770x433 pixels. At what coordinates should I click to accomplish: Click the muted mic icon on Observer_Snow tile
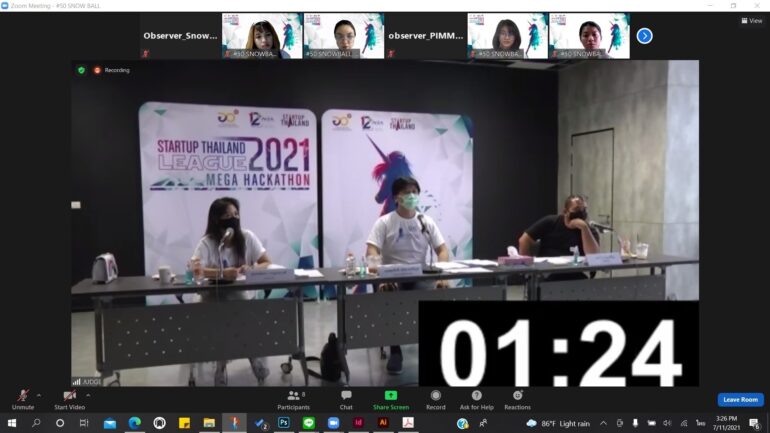(x=145, y=54)
